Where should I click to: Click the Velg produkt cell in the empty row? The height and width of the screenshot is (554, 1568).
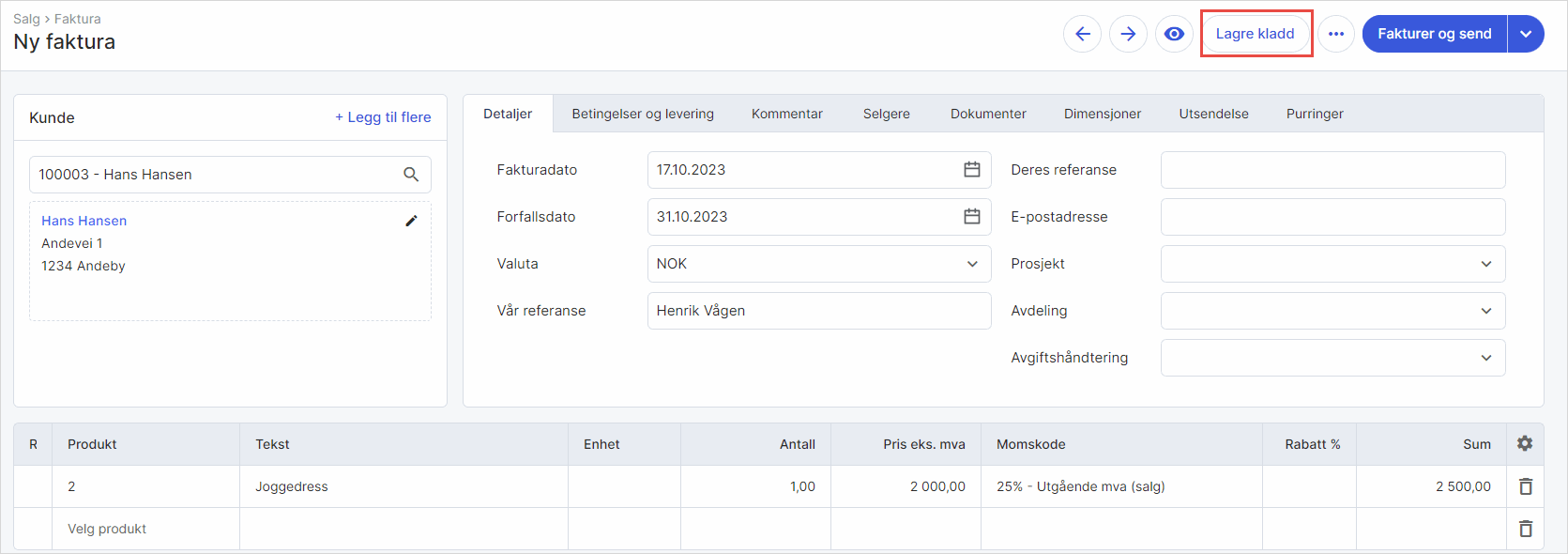[x=107, y=529]
